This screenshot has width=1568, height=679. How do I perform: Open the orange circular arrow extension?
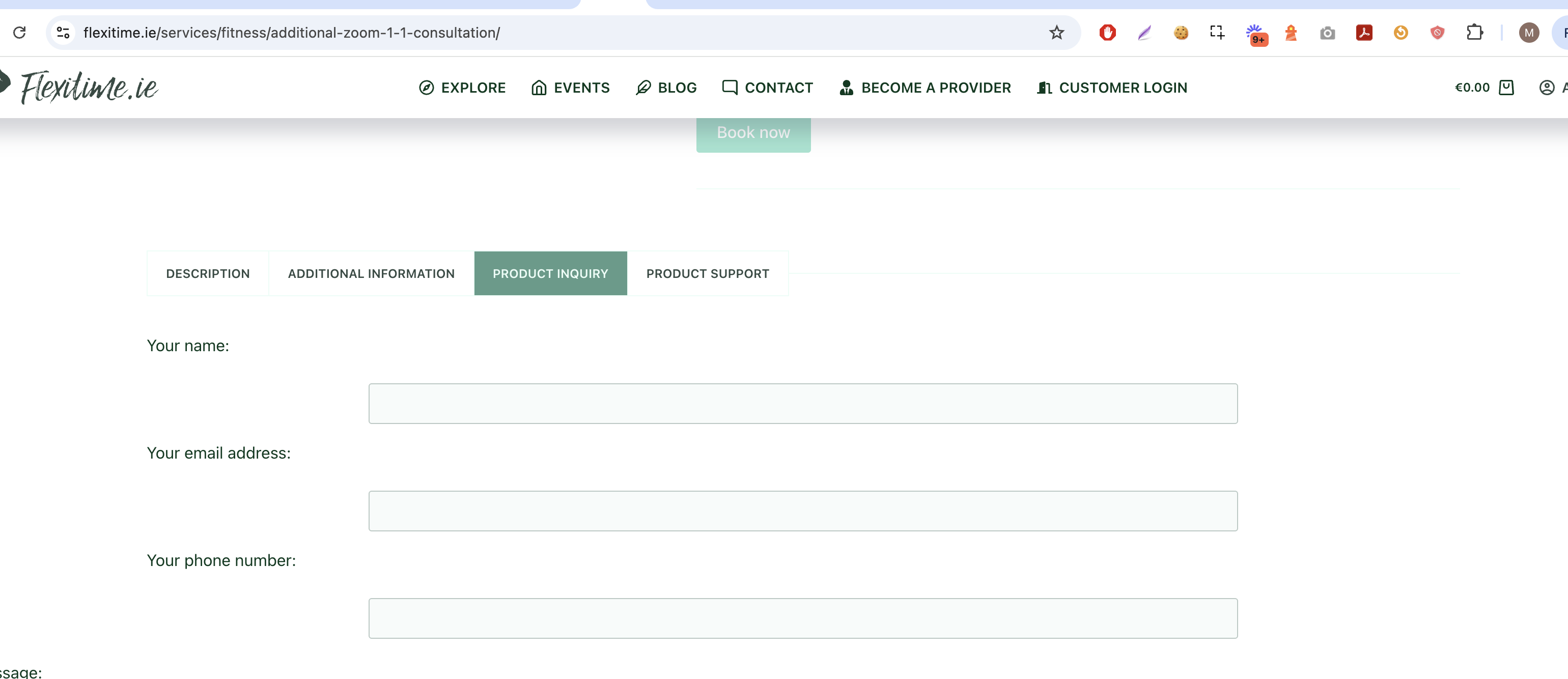tap(1401, 32)
